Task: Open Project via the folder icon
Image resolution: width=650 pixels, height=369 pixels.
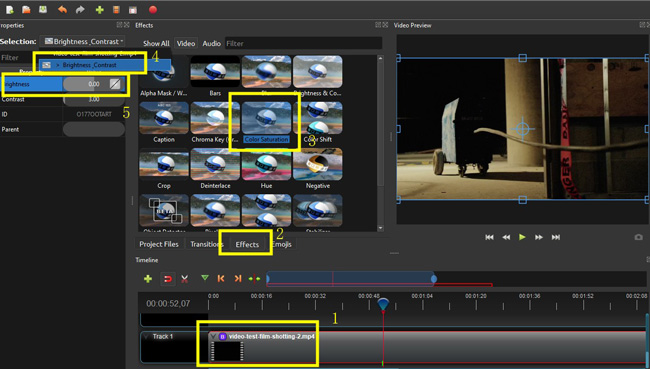Action: (26, 10)
